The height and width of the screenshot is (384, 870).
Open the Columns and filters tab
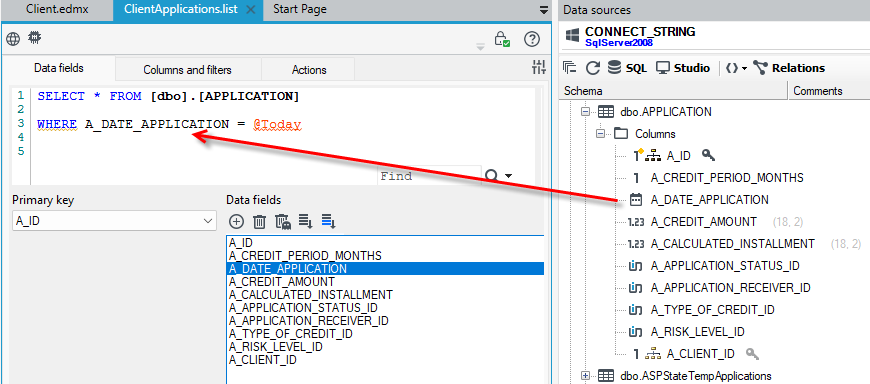[188, 70]
